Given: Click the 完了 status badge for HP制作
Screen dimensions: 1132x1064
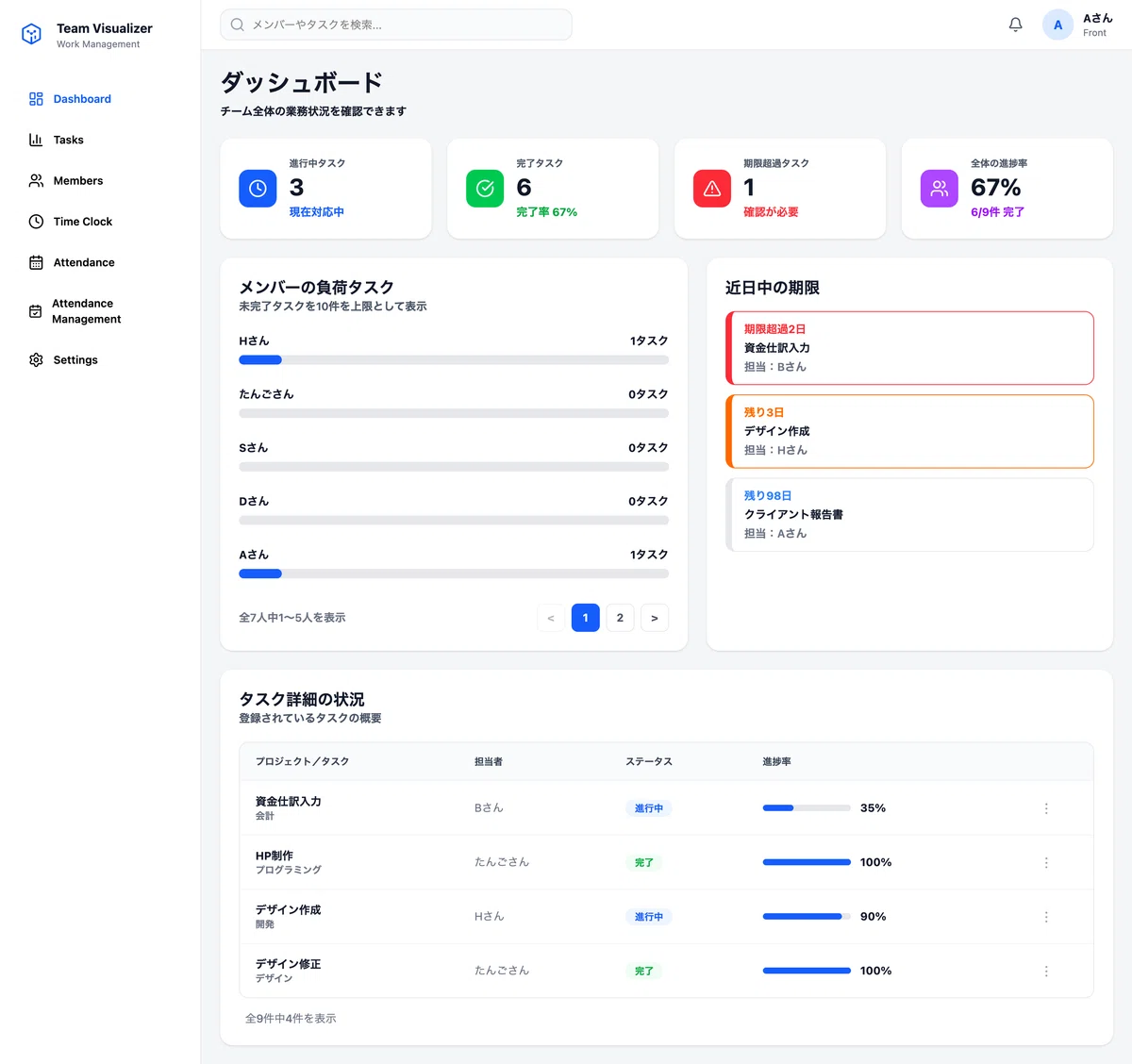Looking at the screenshot, I should 644,863.
